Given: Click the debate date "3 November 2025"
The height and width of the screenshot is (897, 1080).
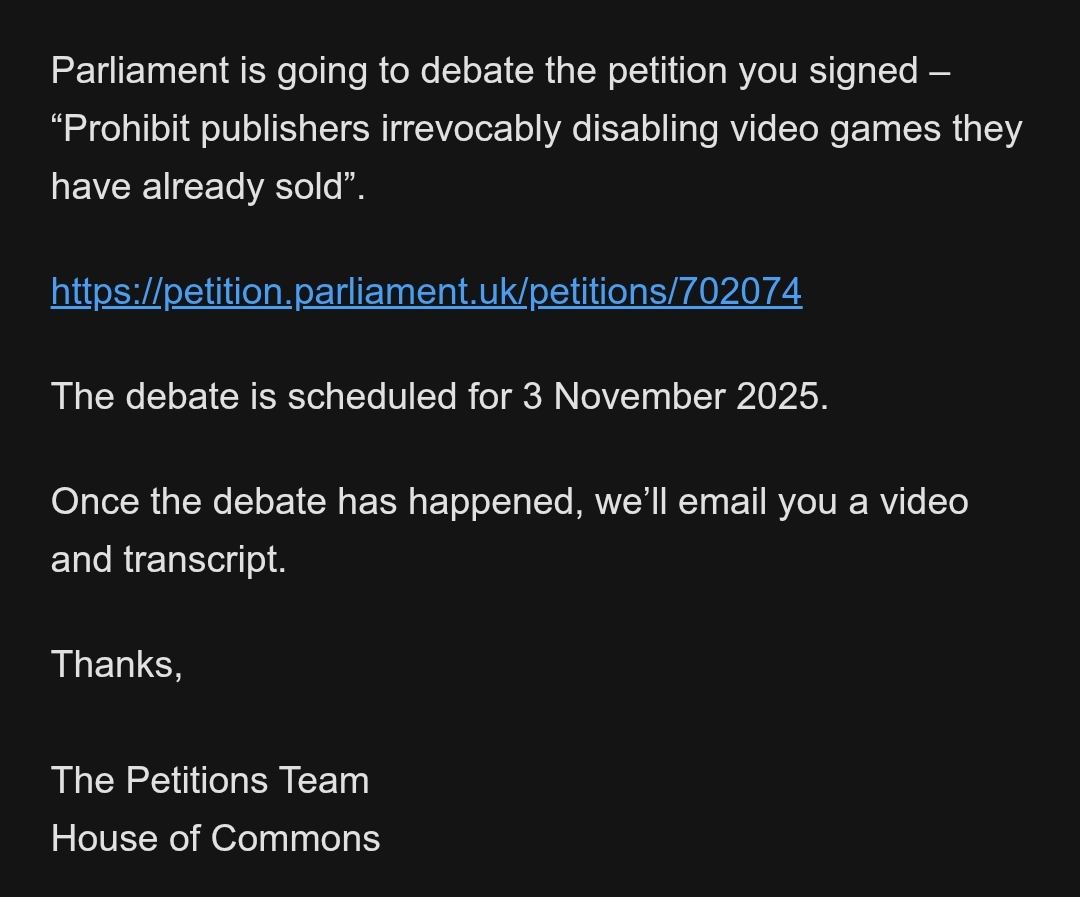Looking at the screenshot, I should click(674, 396).
